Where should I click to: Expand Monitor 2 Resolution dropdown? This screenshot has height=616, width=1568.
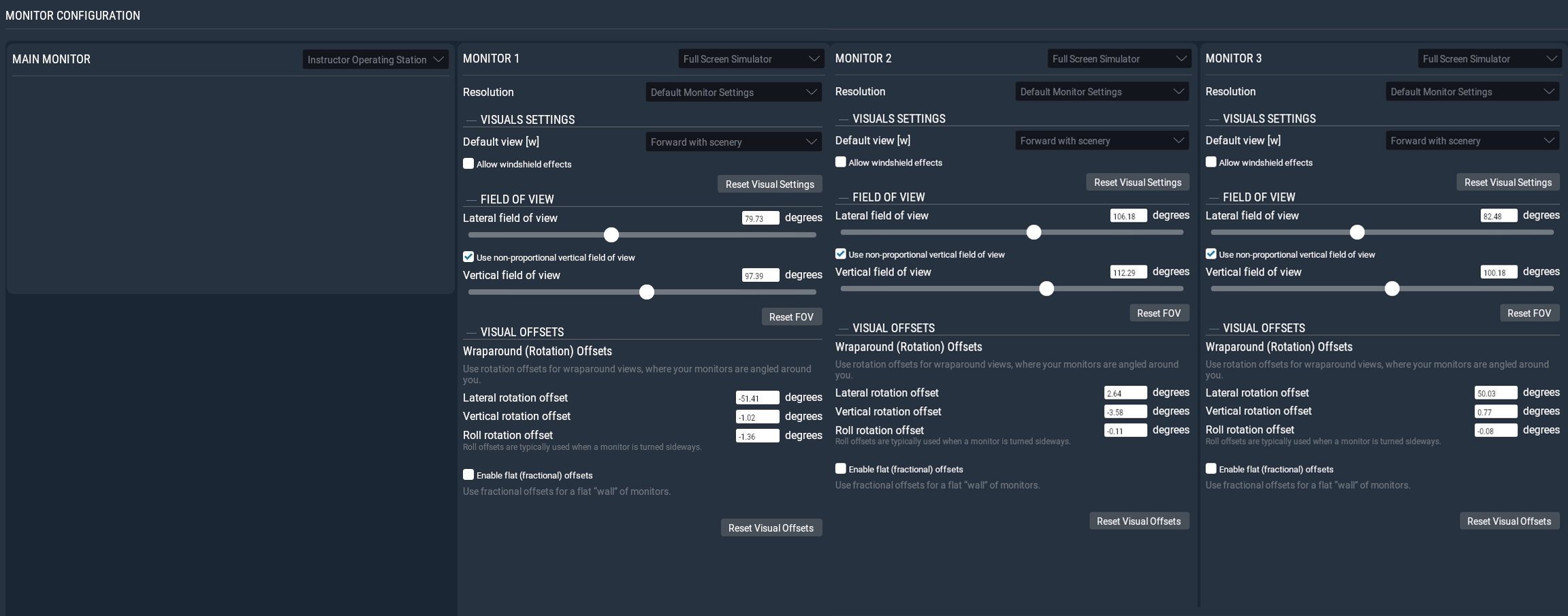pos(1101,91)
